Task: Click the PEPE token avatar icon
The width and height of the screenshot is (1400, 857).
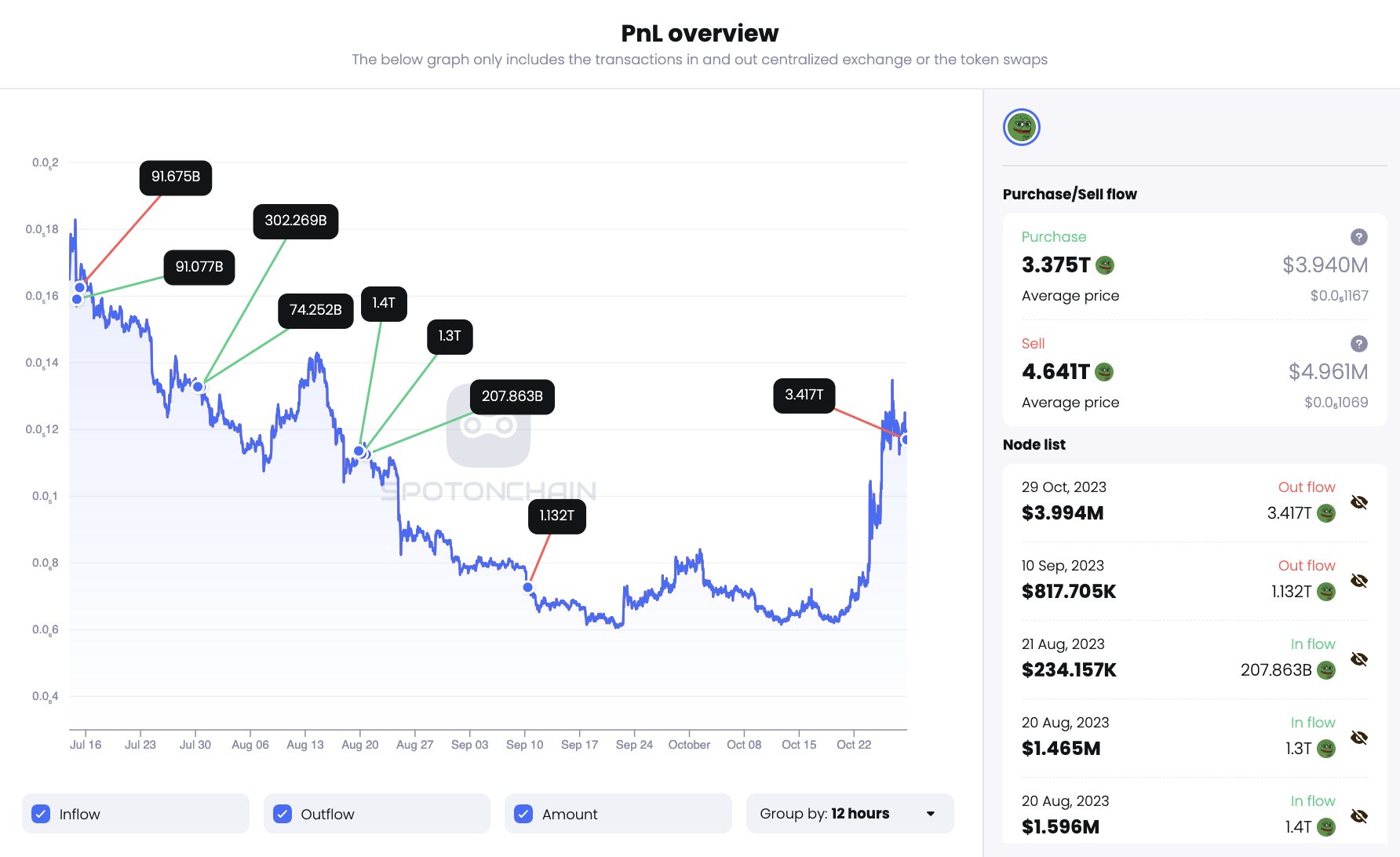Action: coord(1021,127)
